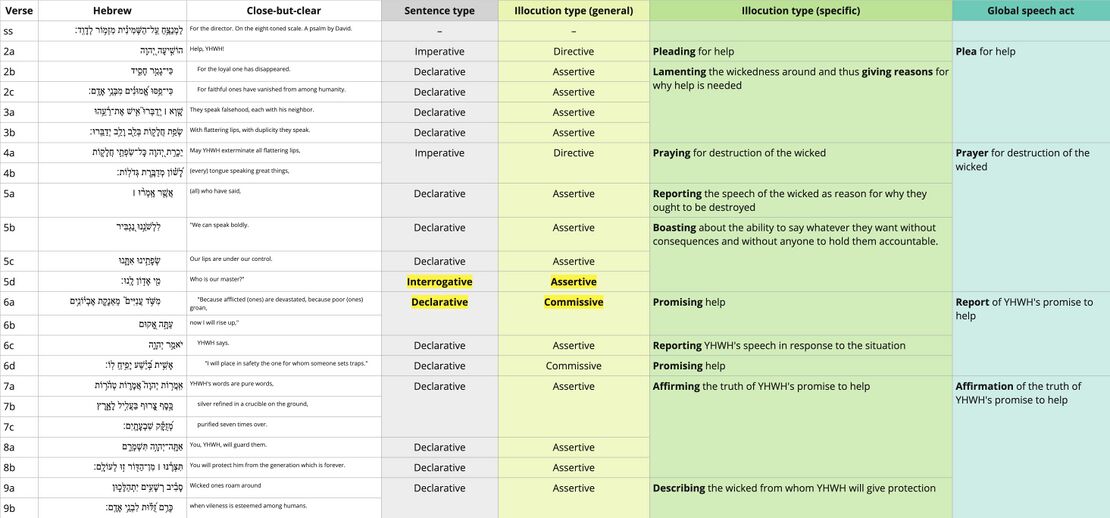The width and height of the screenshot is (1110, 518).
Task: Click the highlighted Commissive cell in row 6a
Action: point(573,302)
